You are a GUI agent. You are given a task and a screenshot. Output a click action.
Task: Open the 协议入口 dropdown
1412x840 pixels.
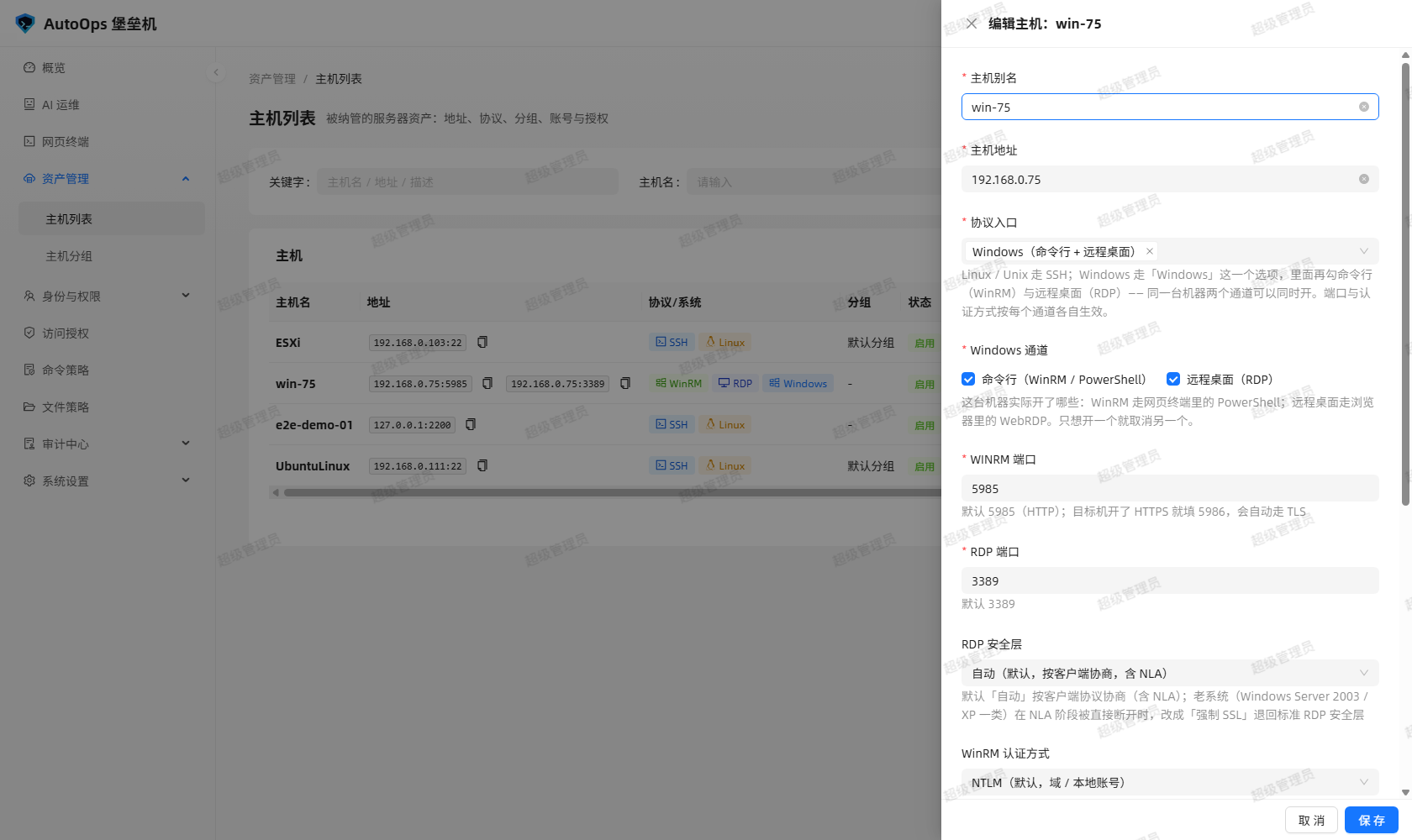coord(1170,251)
